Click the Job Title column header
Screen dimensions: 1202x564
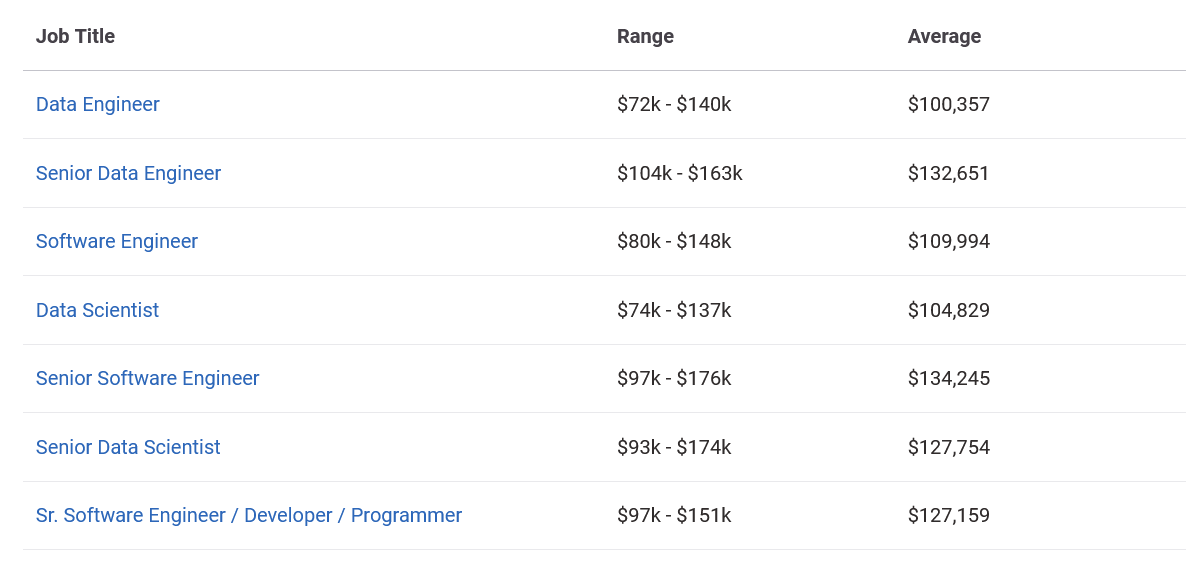75,36
